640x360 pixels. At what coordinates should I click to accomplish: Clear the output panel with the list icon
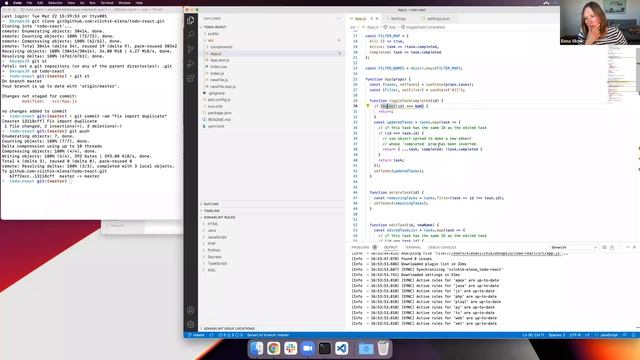pyautogui.click(x=604, y=247)
